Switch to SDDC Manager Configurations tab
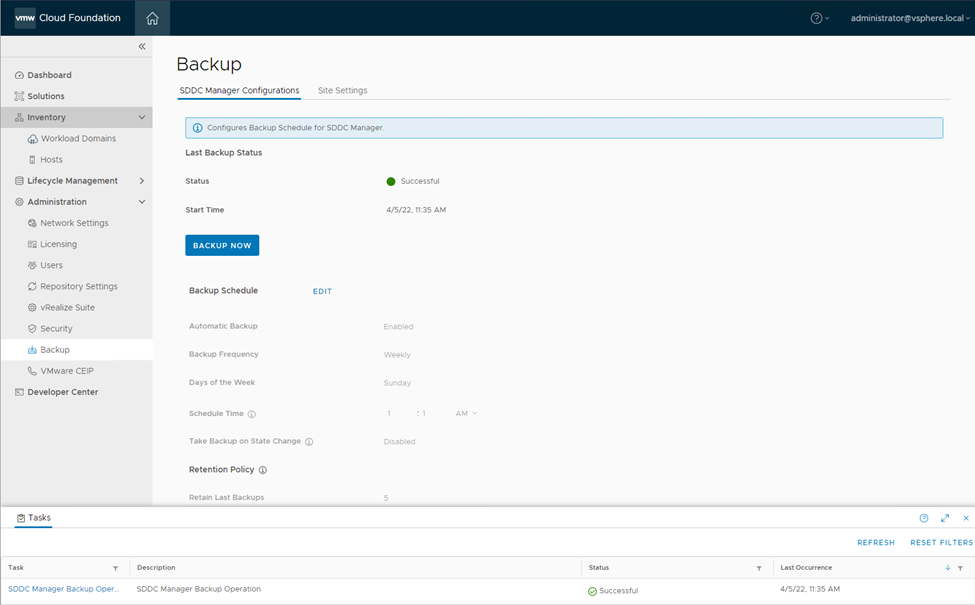 239,91
